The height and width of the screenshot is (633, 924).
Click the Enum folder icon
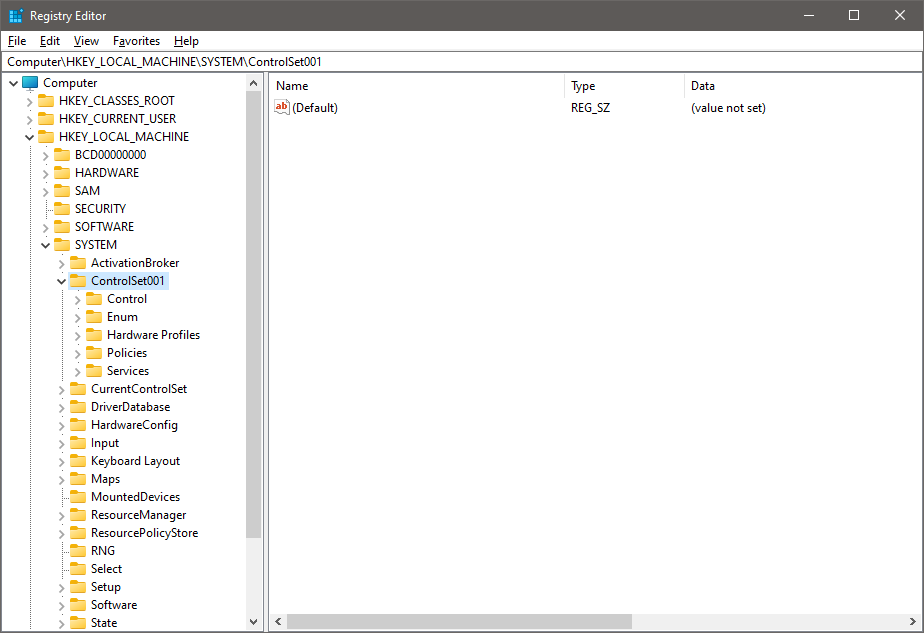coord(94,317)
